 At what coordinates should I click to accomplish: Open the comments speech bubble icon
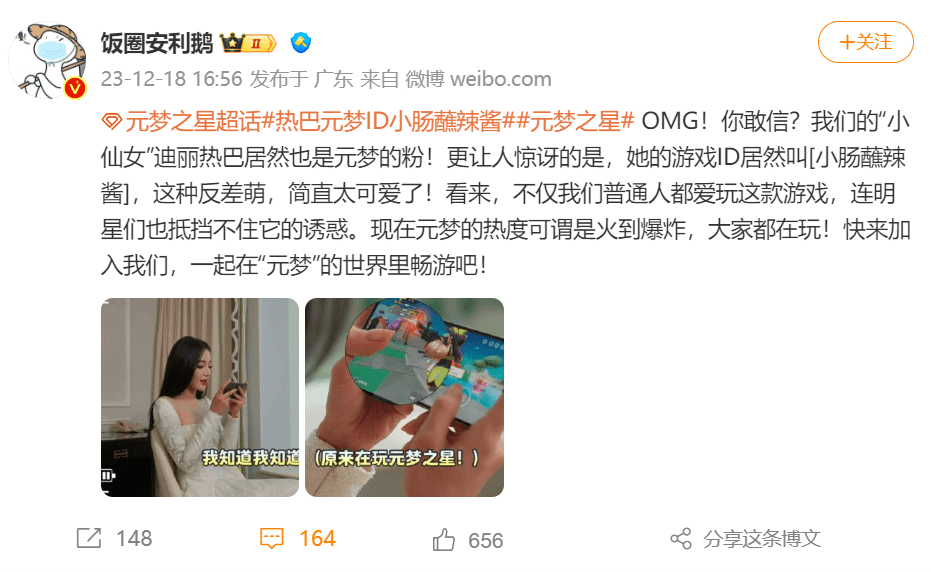(x=271, y=538)
